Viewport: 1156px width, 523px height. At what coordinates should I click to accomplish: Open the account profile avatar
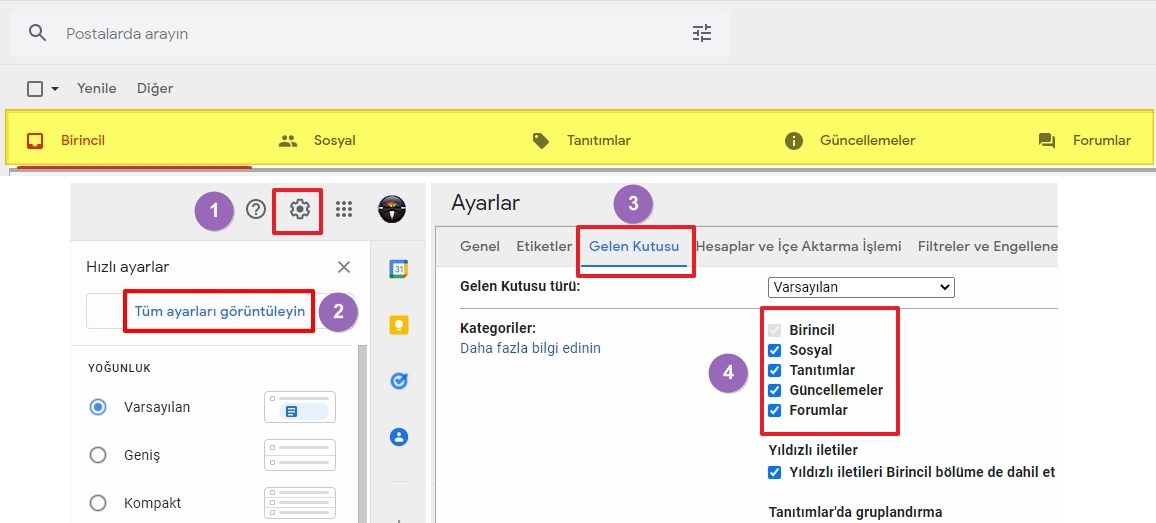point(392,209)
